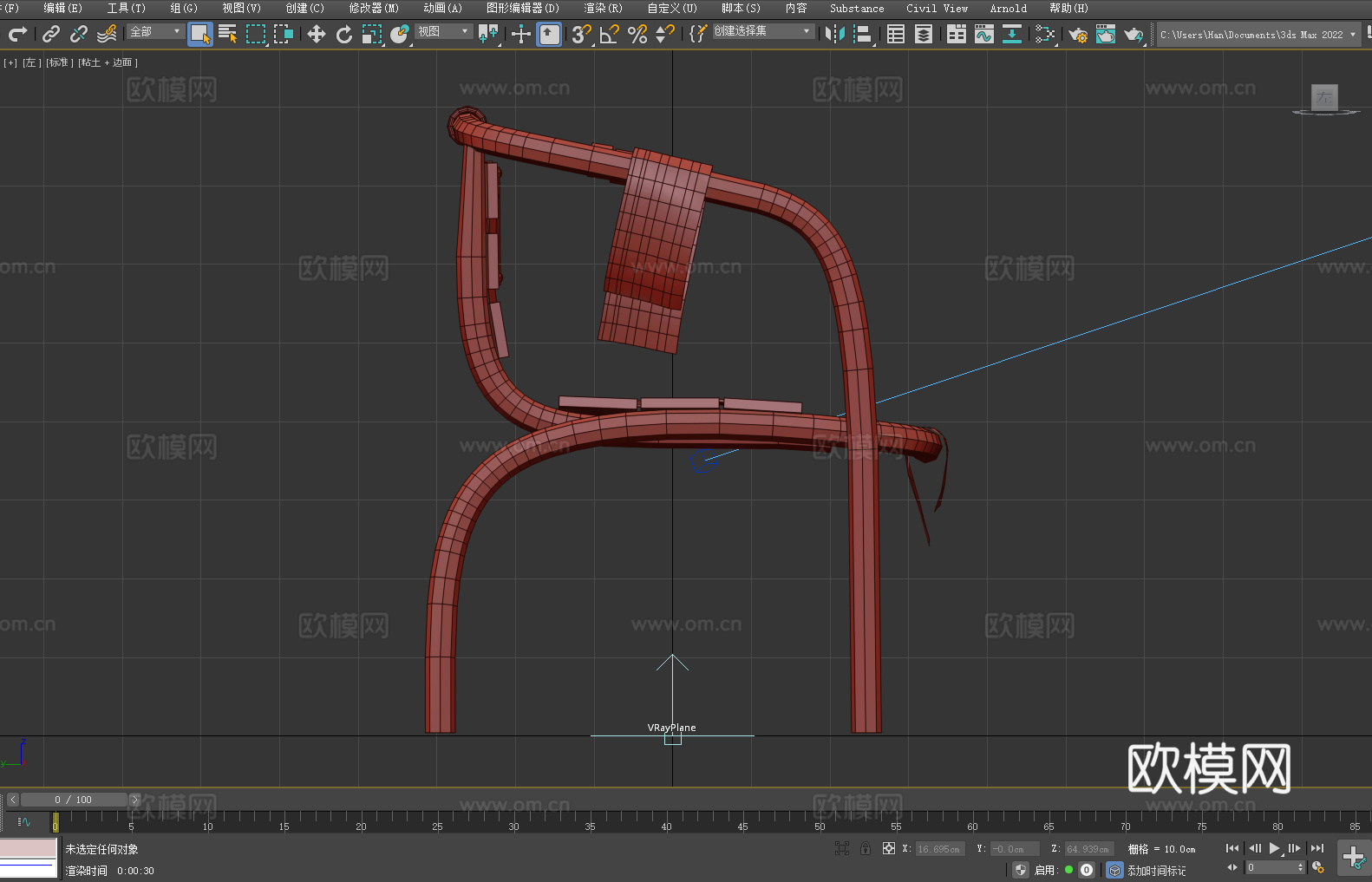Click the time slider 0 / 100 handle
This screenshot has width=1372, height=882.
point(74,800)
